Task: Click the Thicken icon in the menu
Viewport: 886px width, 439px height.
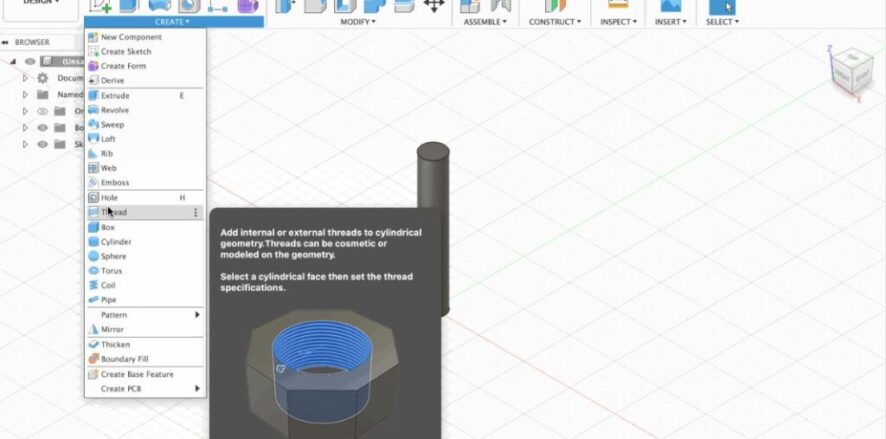Action: (93, 345)
